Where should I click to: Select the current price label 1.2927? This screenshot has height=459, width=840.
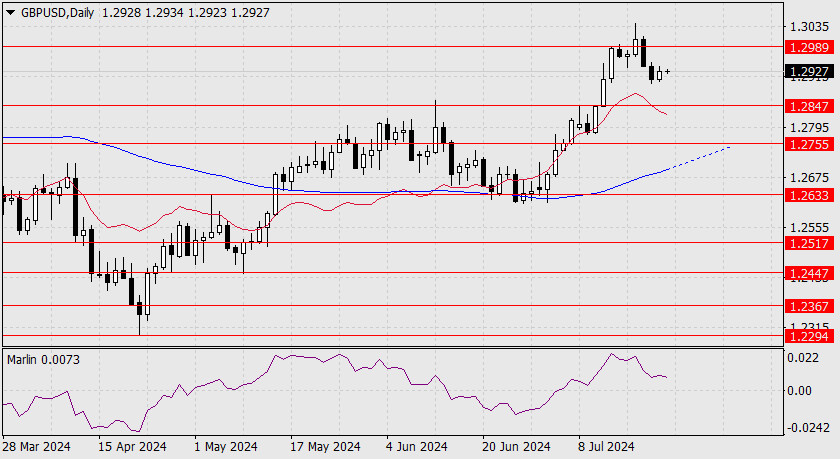[x=809, y=71]
